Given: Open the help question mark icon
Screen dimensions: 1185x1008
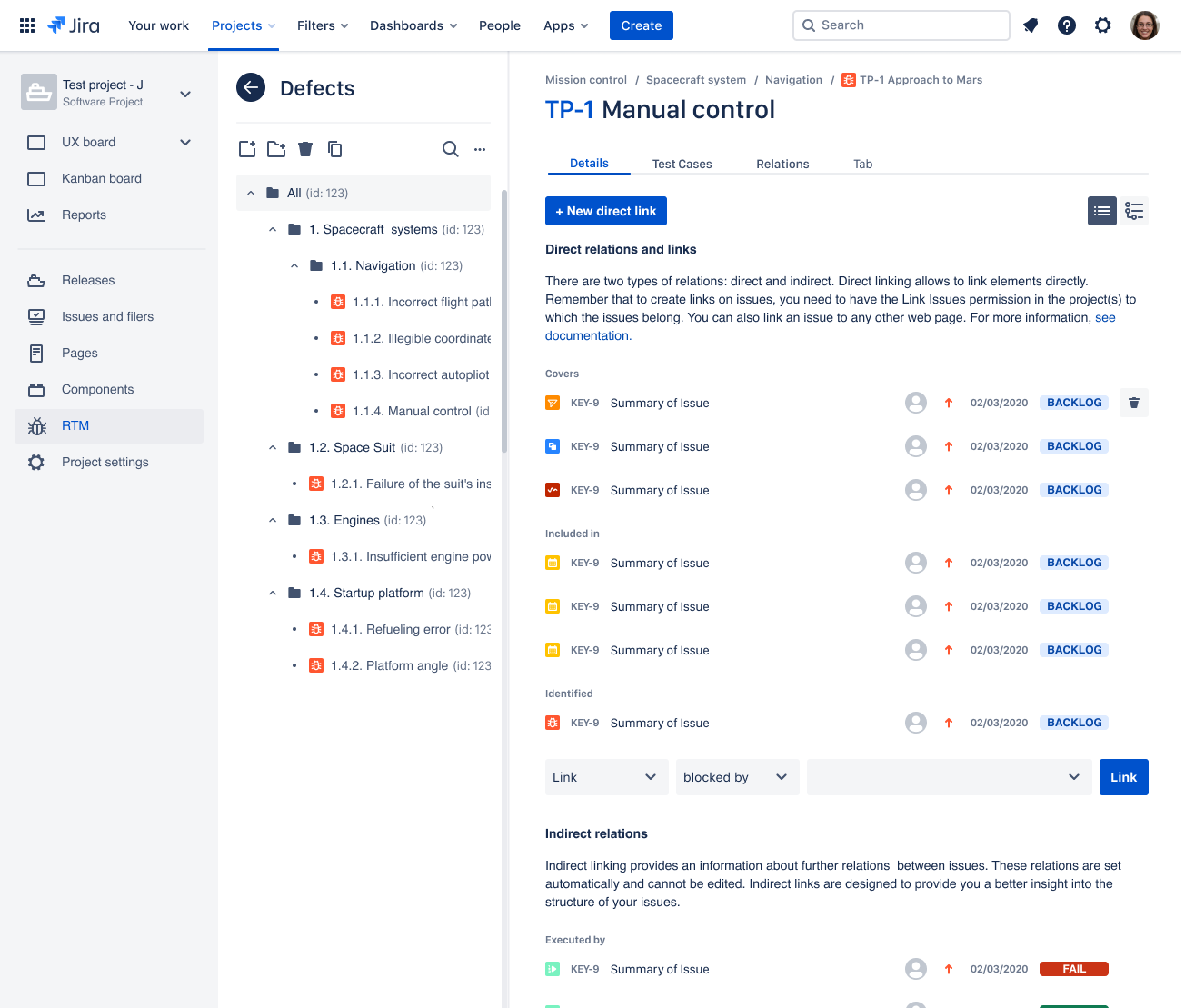Looking at the screenshot, I should click(x=1067, y=25).
